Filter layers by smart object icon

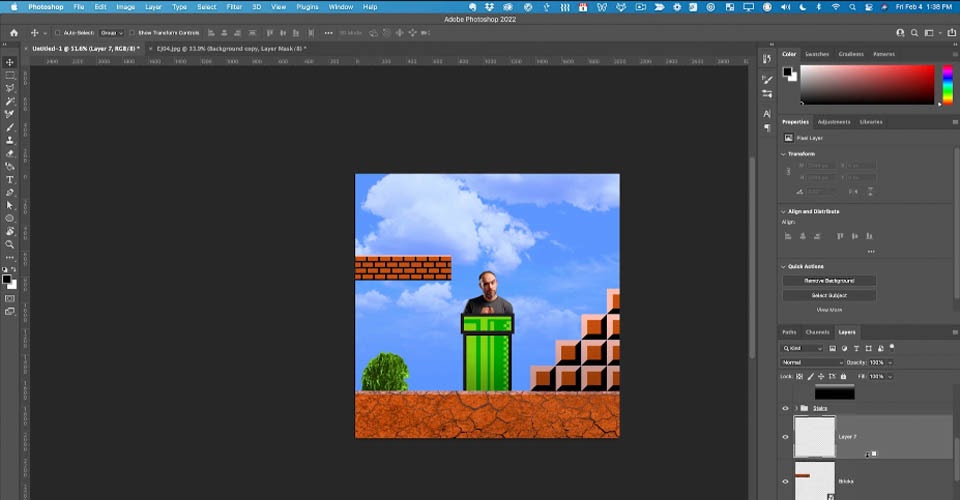pyautogui.click(x=880, y=348)
